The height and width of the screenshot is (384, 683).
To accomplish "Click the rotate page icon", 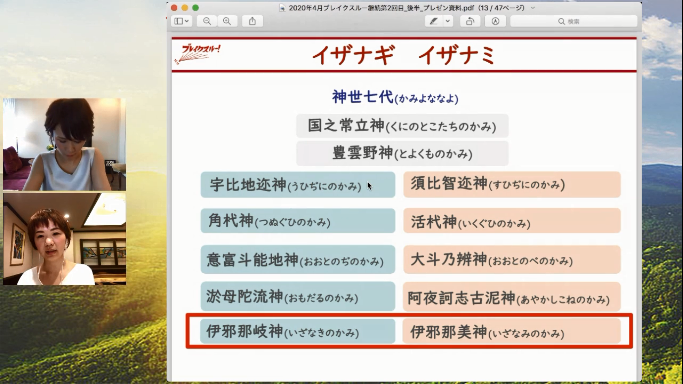I will tap(470, 21).
